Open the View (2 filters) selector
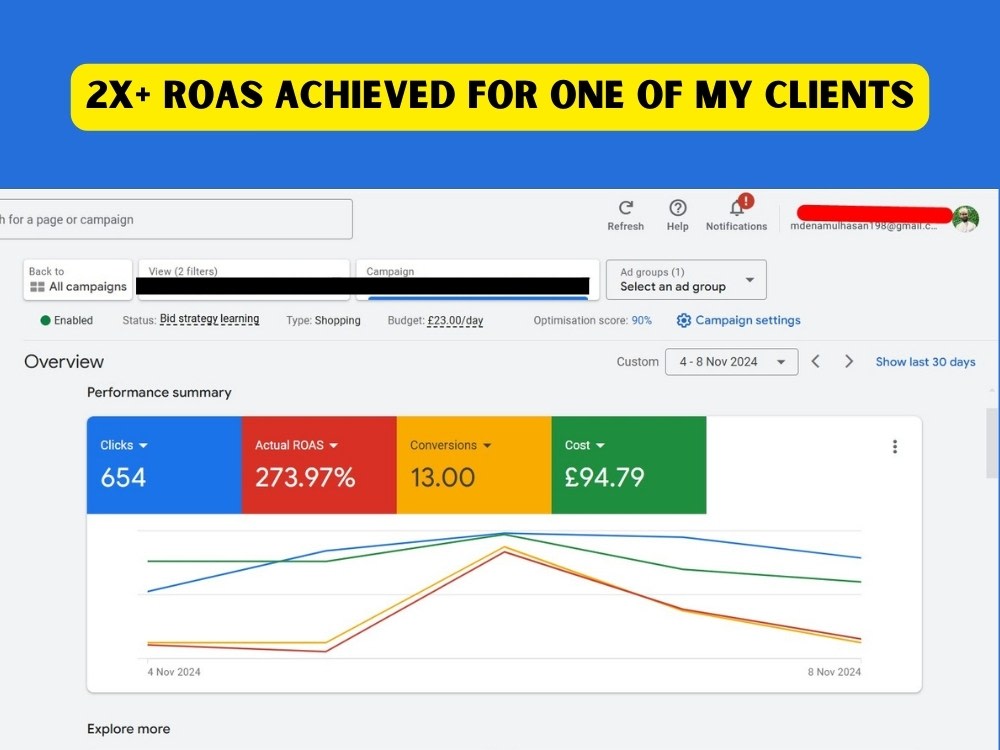The image size is (1000, 750). 244,279
